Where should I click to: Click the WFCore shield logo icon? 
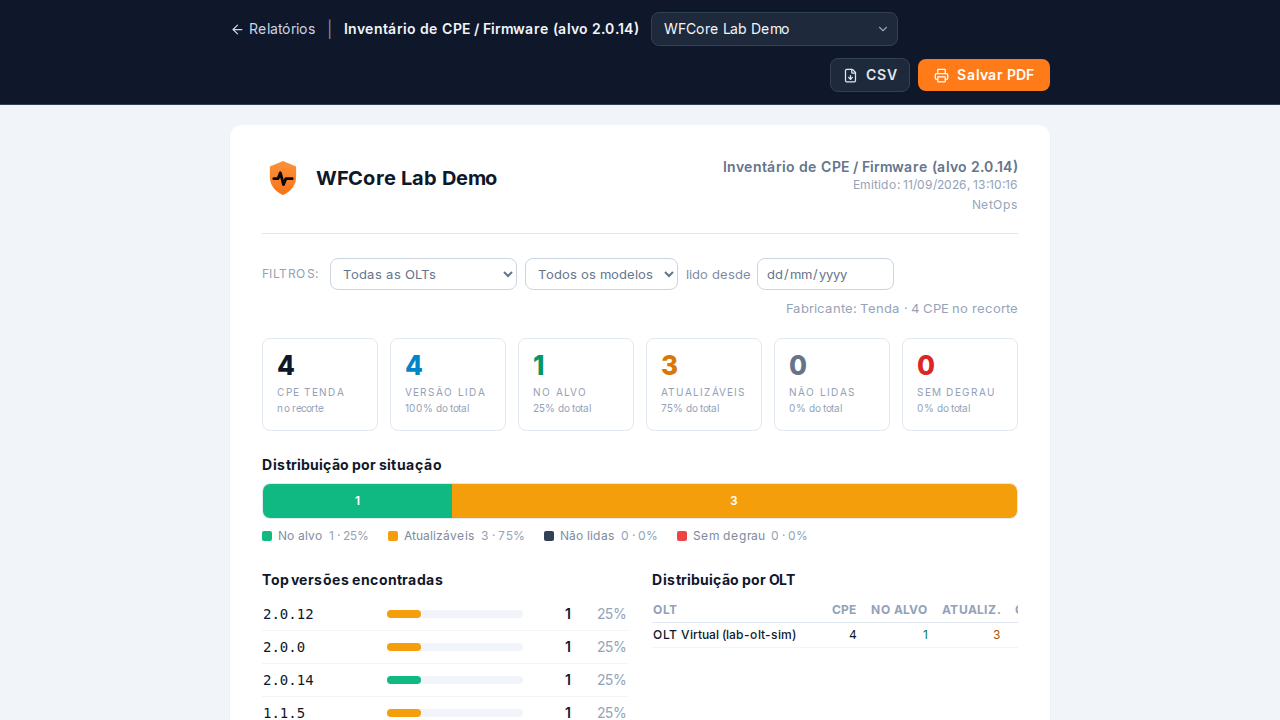click(x=283, y=178)
